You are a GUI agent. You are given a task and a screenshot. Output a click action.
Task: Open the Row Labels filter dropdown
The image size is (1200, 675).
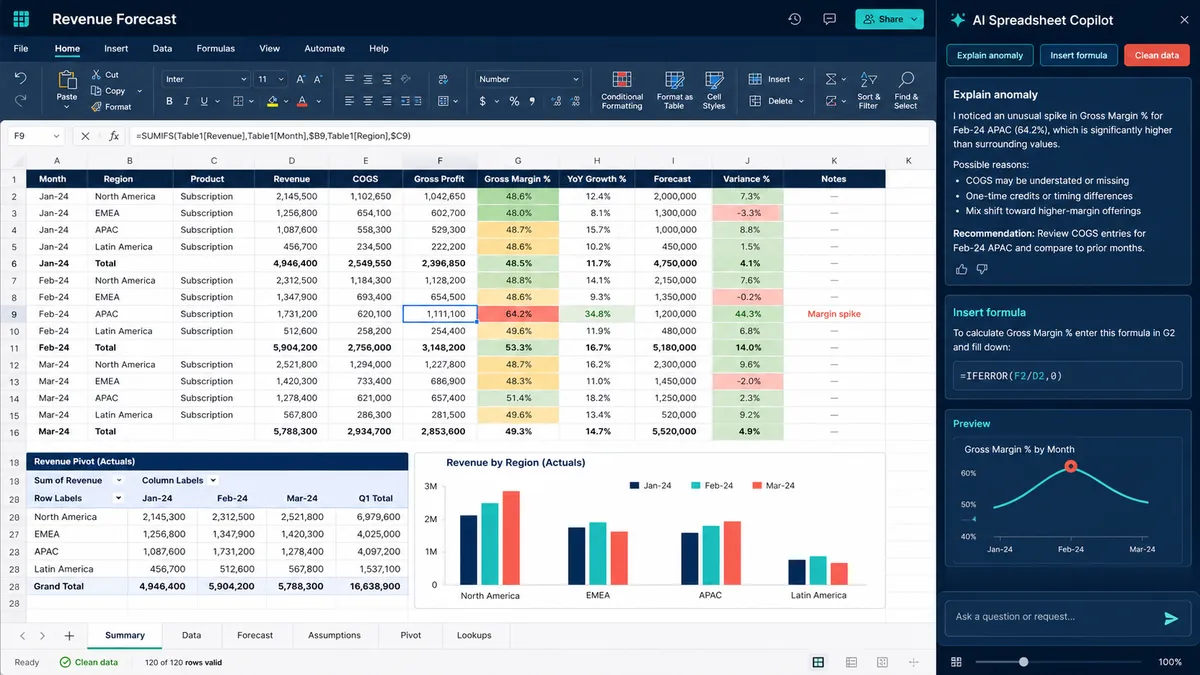click(x=118, y=498)
